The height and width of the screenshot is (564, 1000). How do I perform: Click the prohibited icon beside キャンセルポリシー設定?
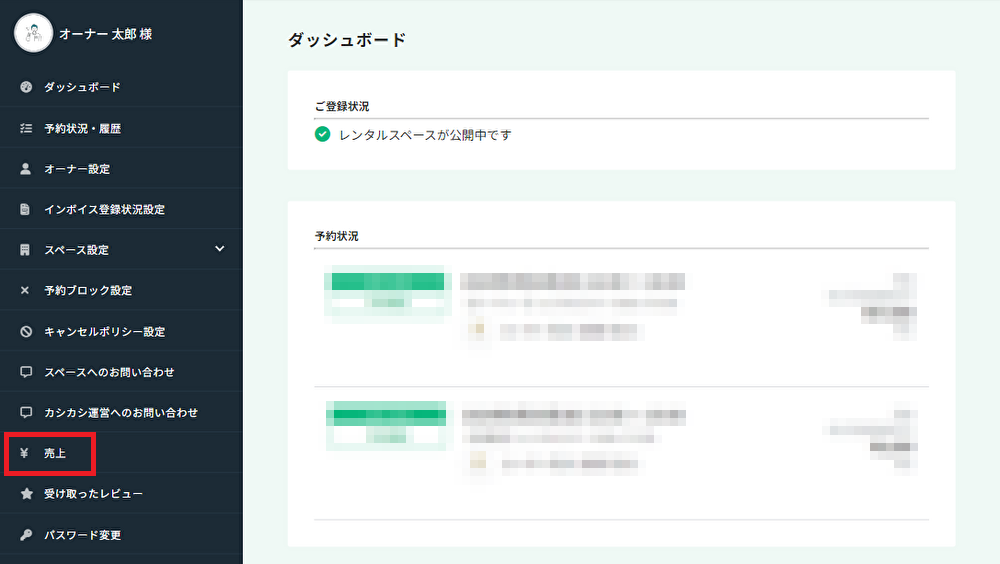click(26, 332)
